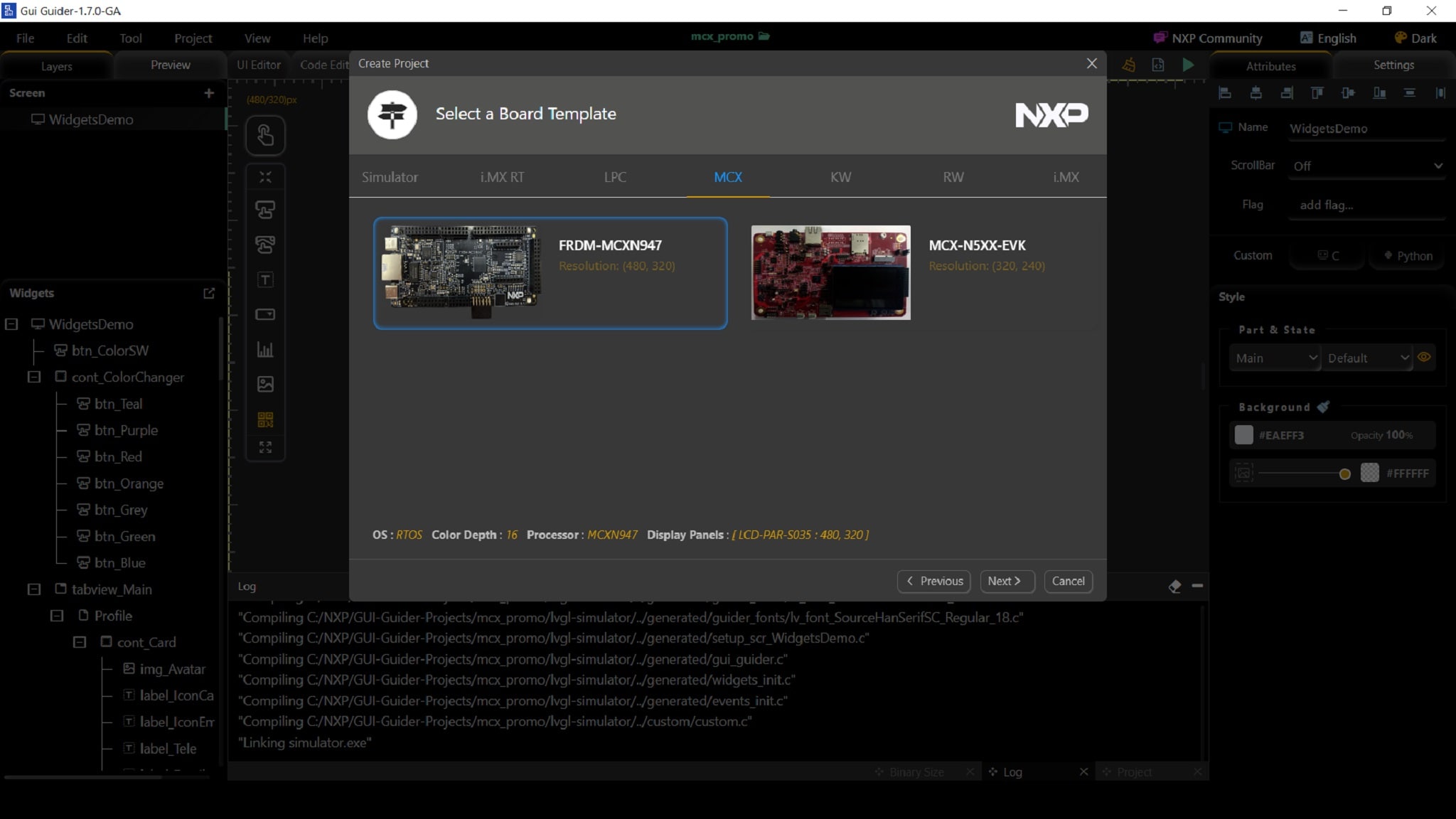Viewport: 1456px width, 819px height.
Task: Open the Project menu
Action: tap(193, 38)
